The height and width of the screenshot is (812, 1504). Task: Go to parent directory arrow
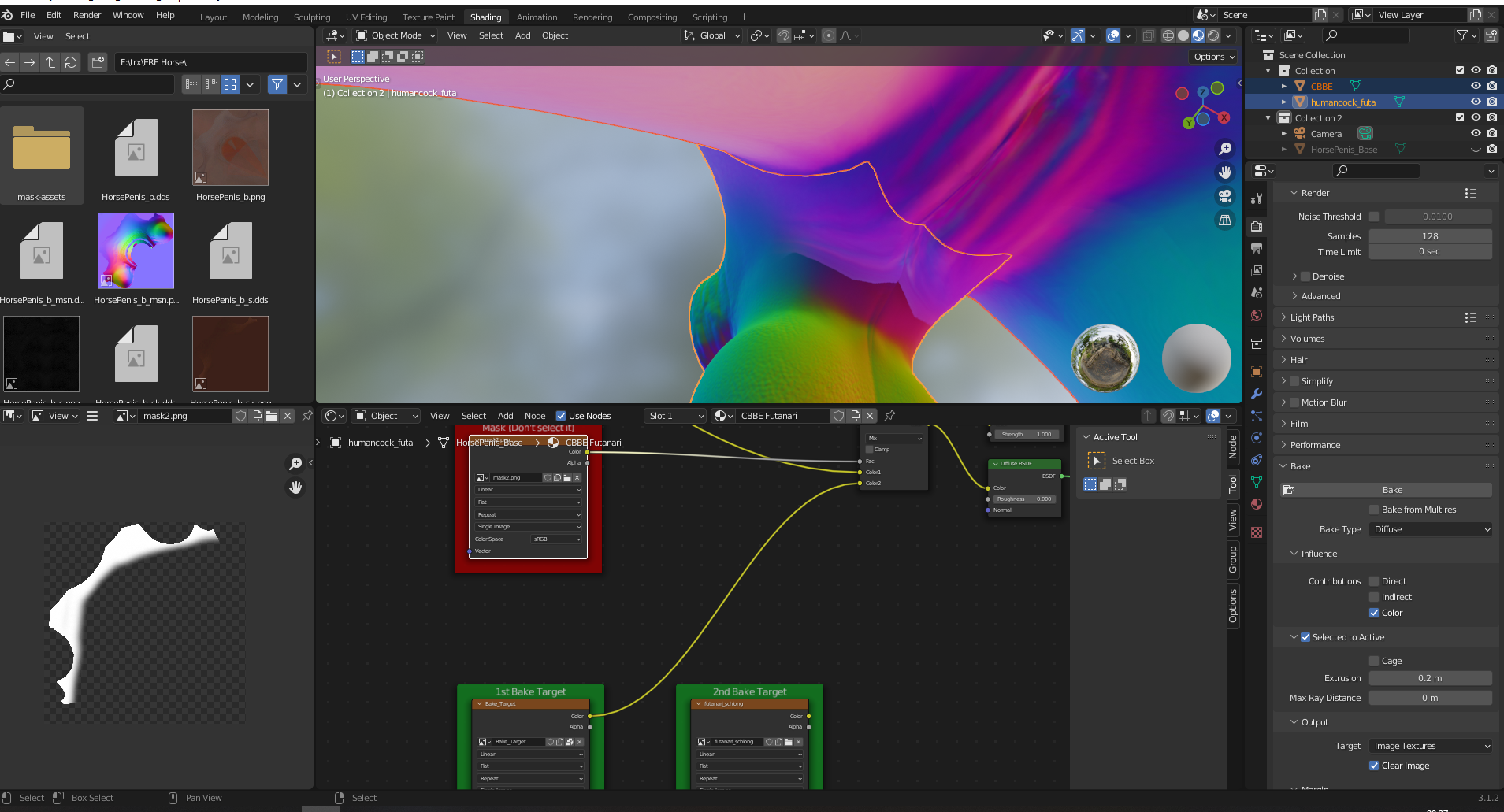(x=50, y=62)
